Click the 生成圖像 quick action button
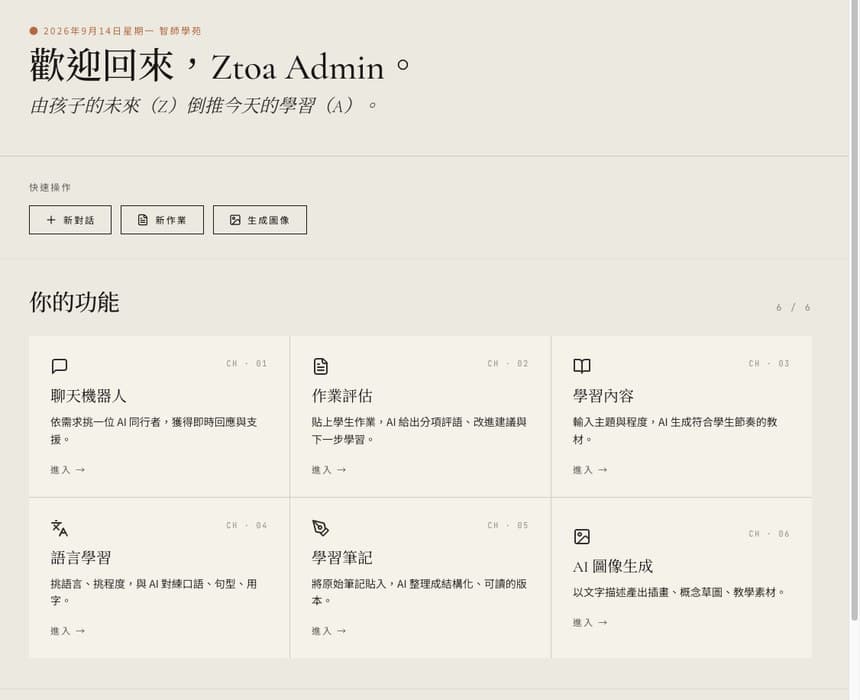Screen dimensions: 860x700 point(260,220)
